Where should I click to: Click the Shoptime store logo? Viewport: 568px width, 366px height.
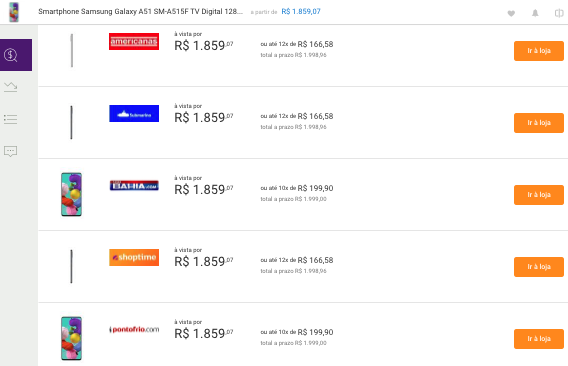pos(134,257)
